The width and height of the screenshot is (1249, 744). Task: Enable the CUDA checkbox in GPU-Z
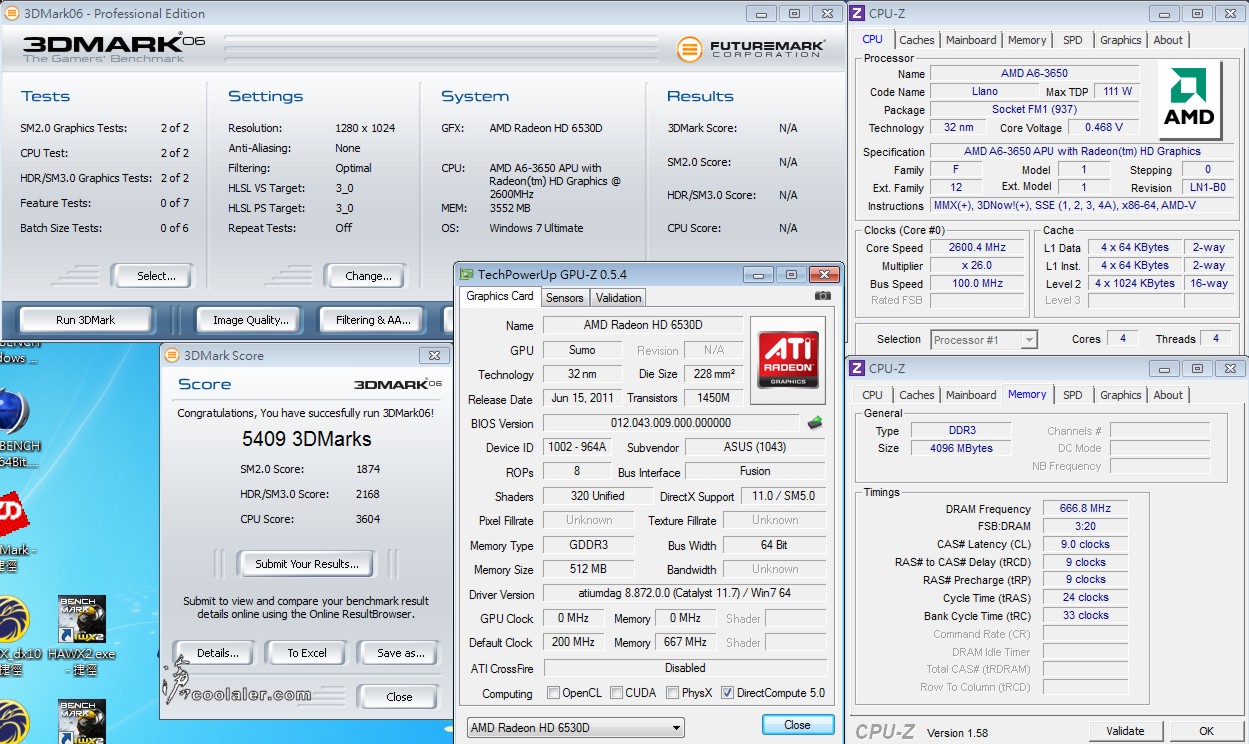(x=616, y=693)
